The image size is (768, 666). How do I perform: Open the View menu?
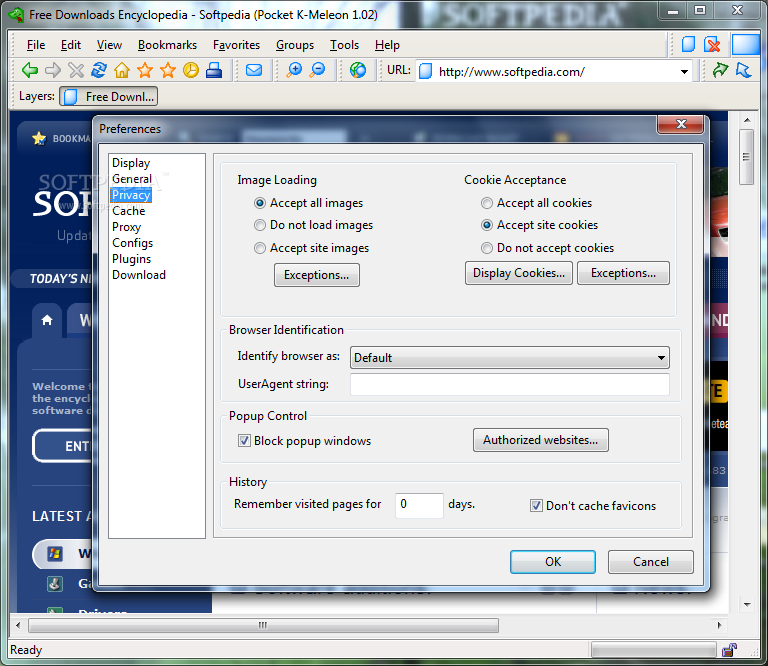tap(109, 45)
